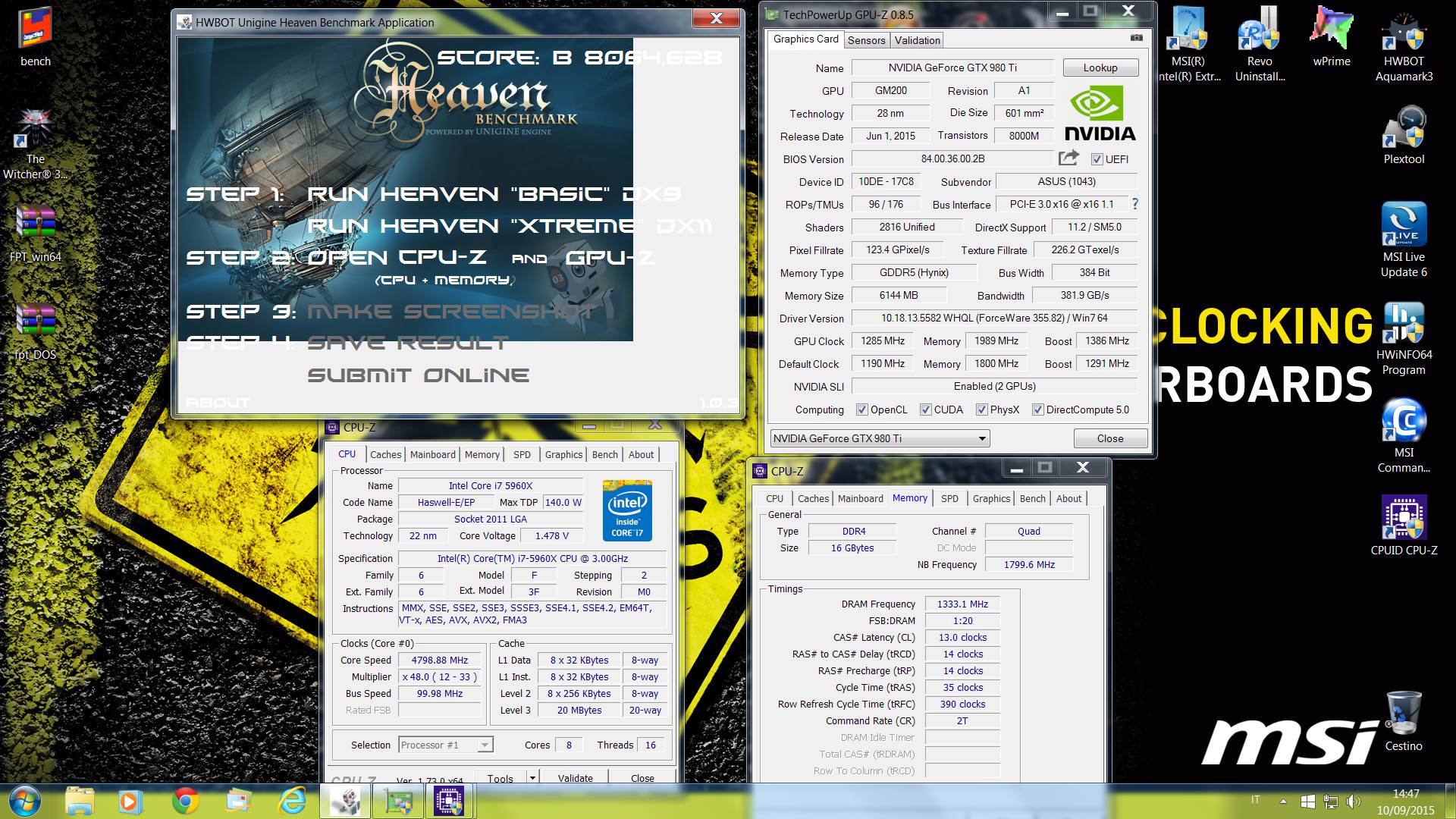Toggle the OpenCL checkbox
The image size is (1456, 819).
tap(861, 409)
